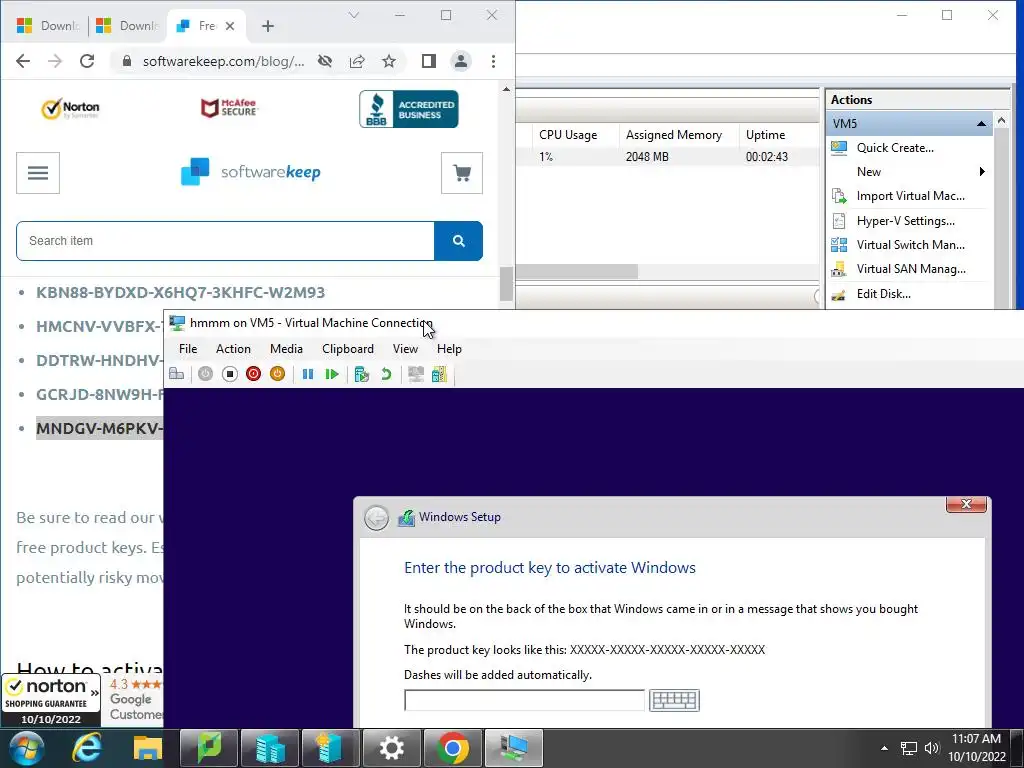Screen dimensions: 1024x768
Task: Click Edit Disk in Actions pane
Action: pos(884,294)
